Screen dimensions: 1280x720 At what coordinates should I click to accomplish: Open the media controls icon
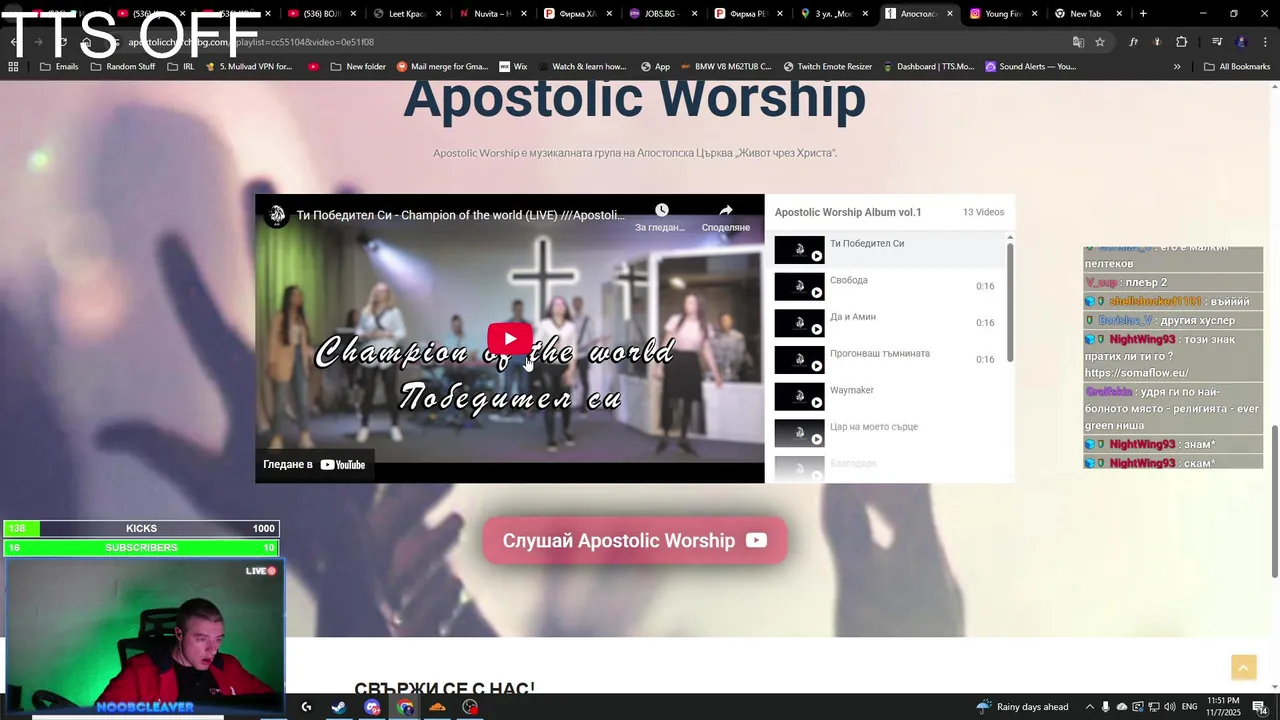click(x=1217, y=42)
